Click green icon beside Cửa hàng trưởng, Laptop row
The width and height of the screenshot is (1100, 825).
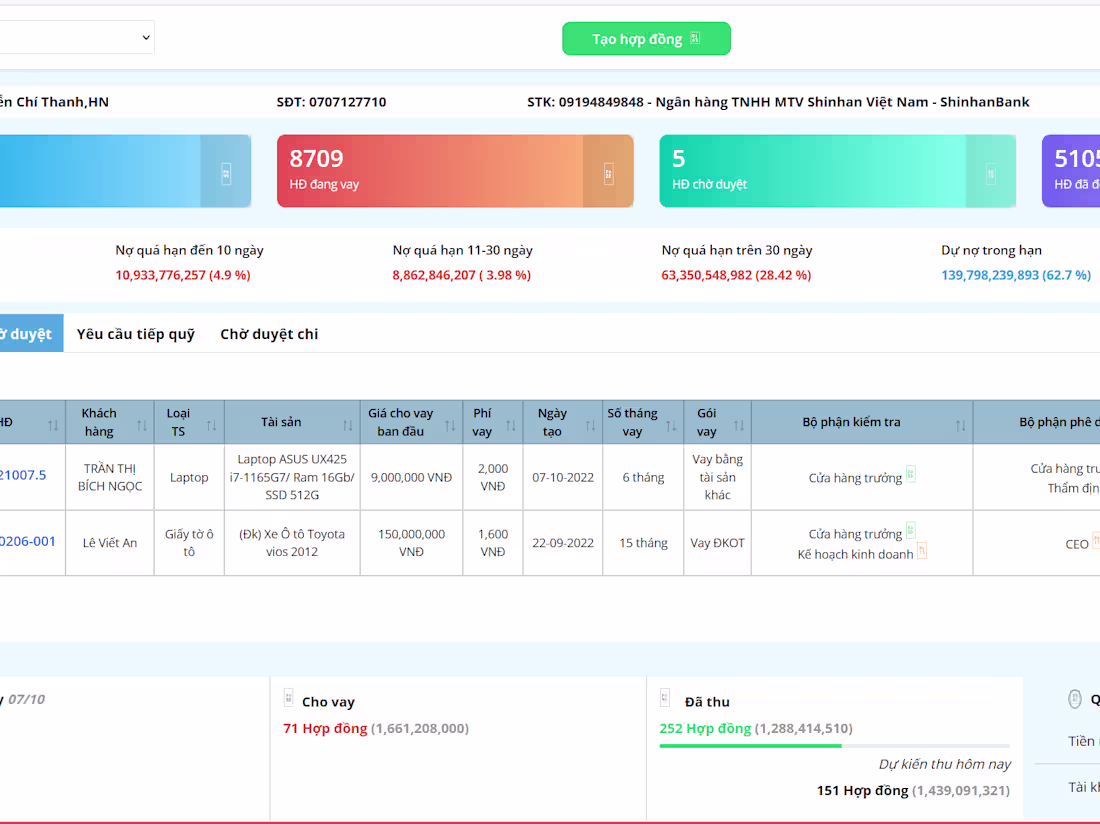click(x=910, y=474)
